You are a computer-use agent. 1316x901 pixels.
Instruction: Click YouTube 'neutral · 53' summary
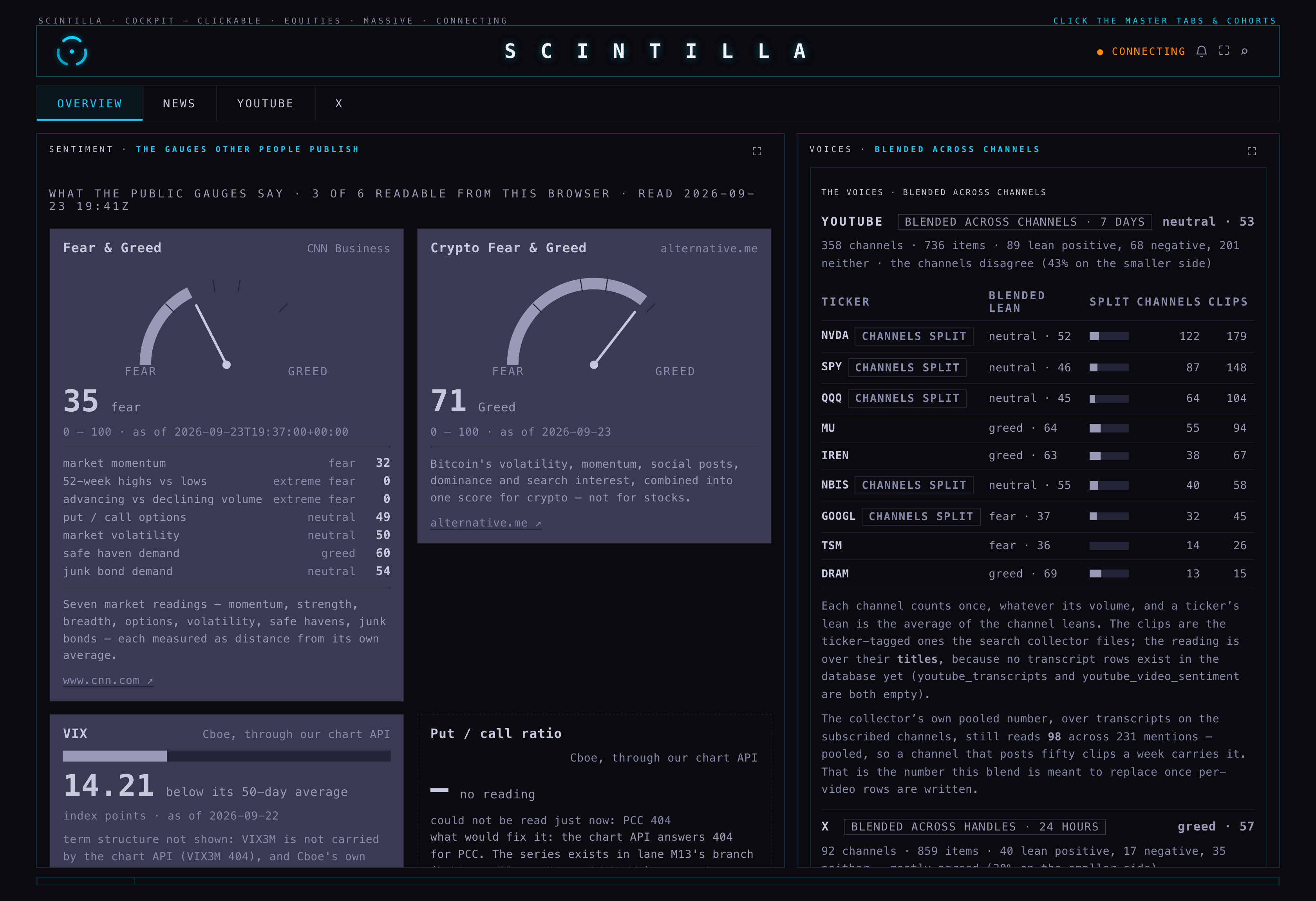click(1208, 222)
